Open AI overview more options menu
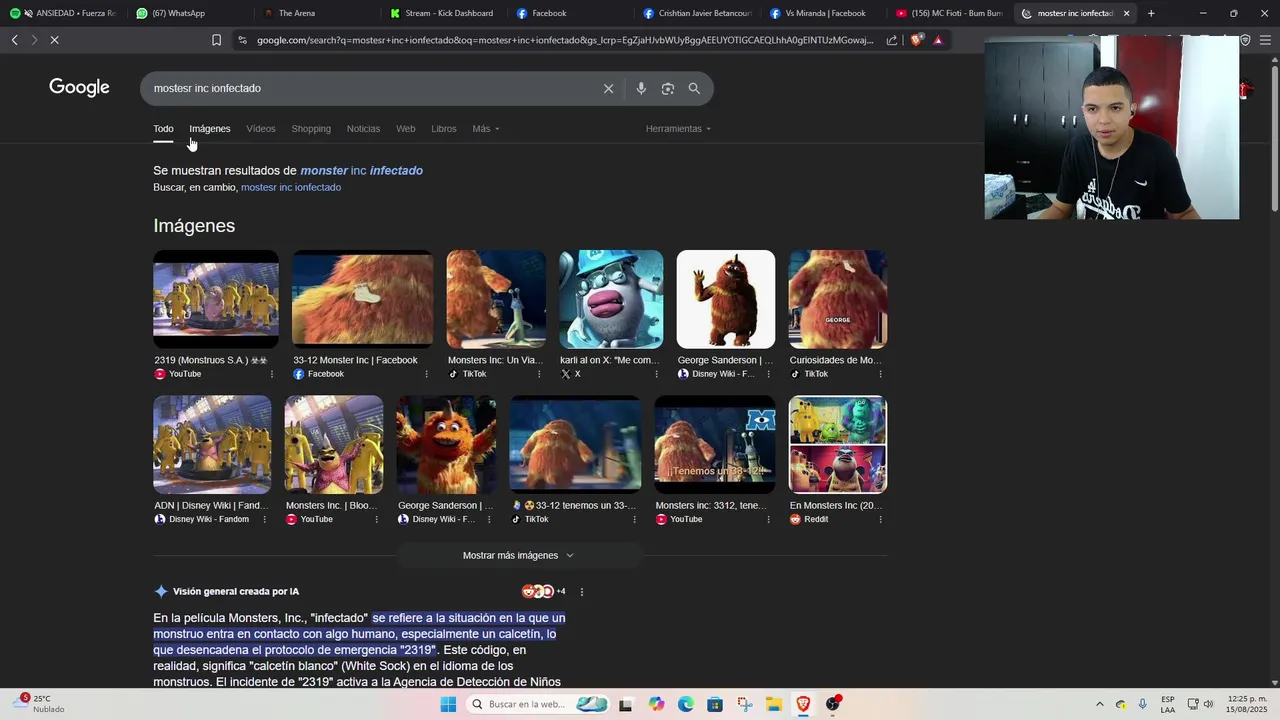The width and height of the screenshot is (1280, 720). point(581,591)
